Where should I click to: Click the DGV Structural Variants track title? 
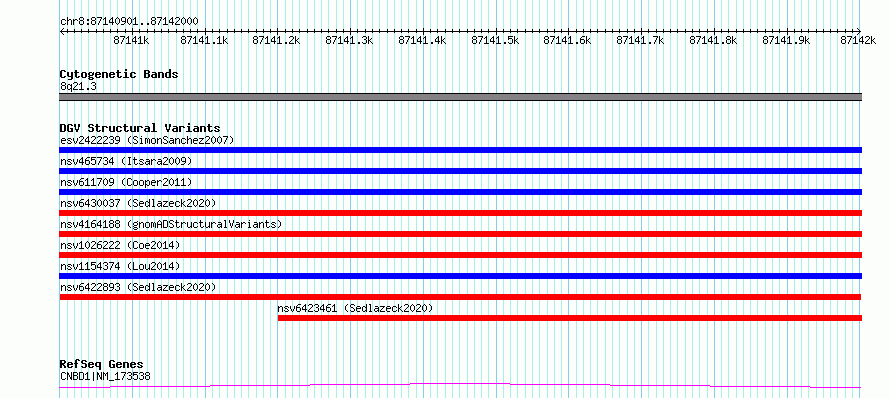pyautogui.click(x=140, y=128)
